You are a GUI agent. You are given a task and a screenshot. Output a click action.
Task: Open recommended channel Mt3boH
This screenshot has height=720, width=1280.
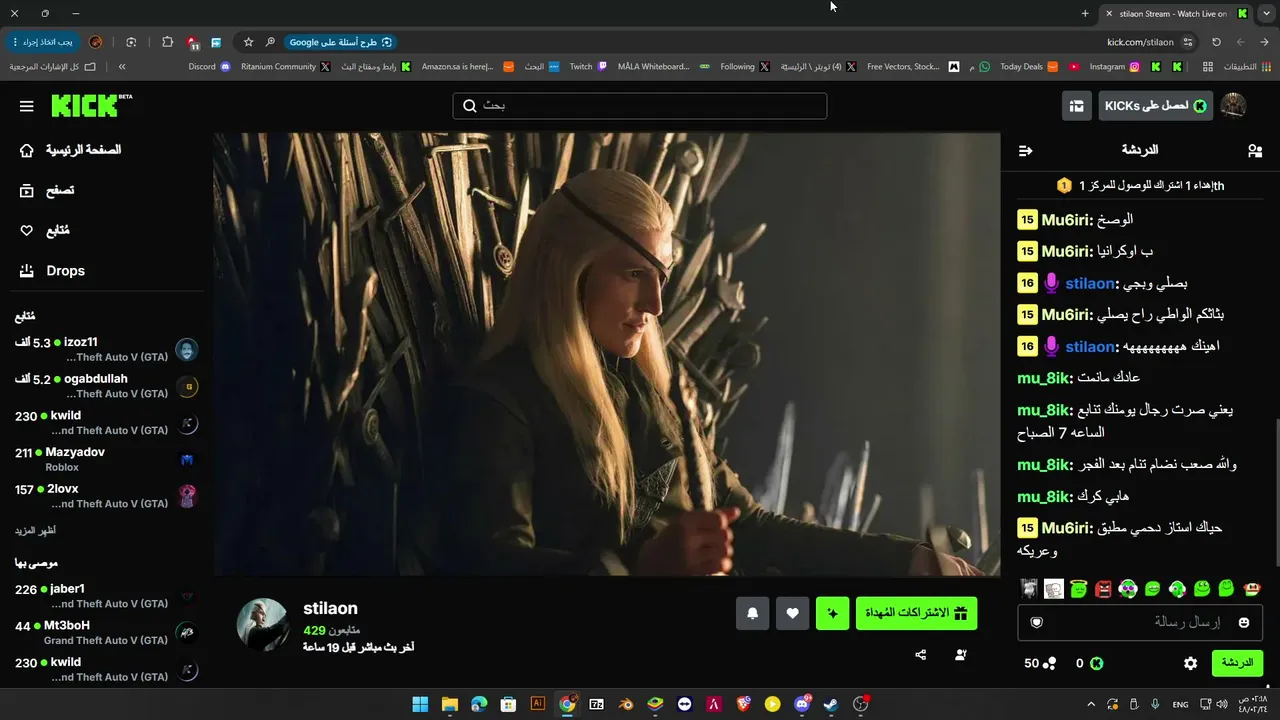tap(106, 632)
